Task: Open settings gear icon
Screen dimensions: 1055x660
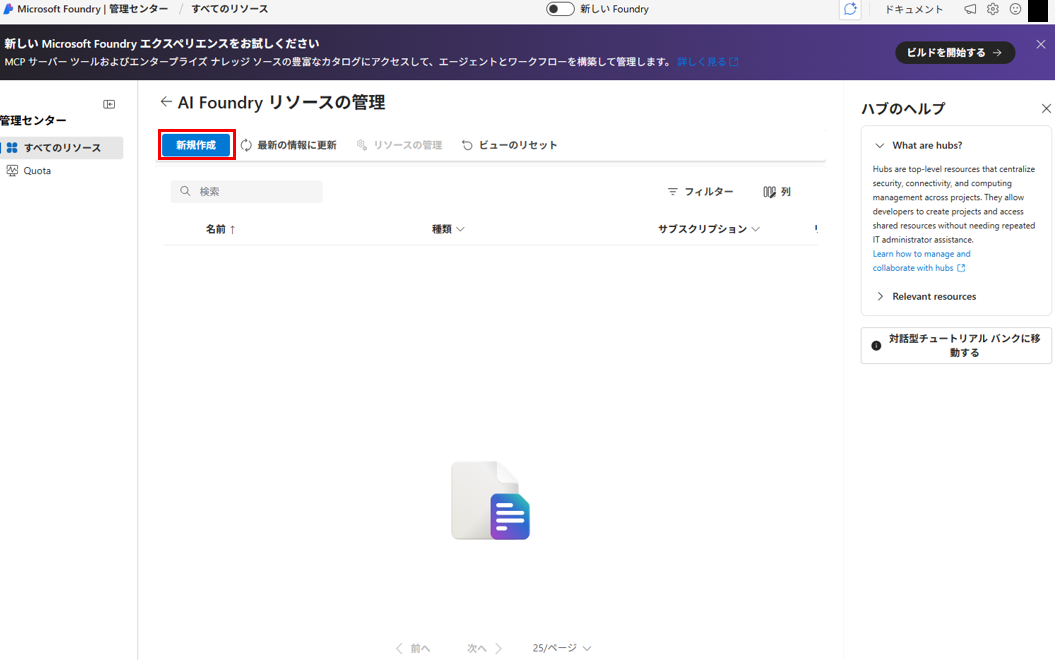Action: (992, 9)
